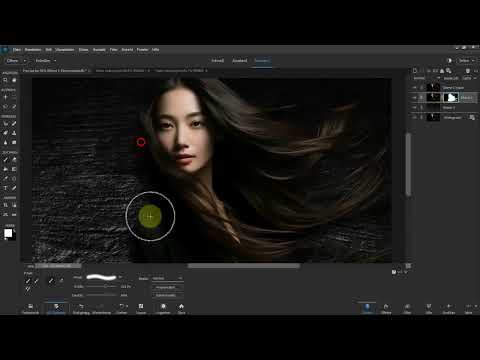Select the Gradient tool
Screen dimensions: 480x360
tap(14, 169)
